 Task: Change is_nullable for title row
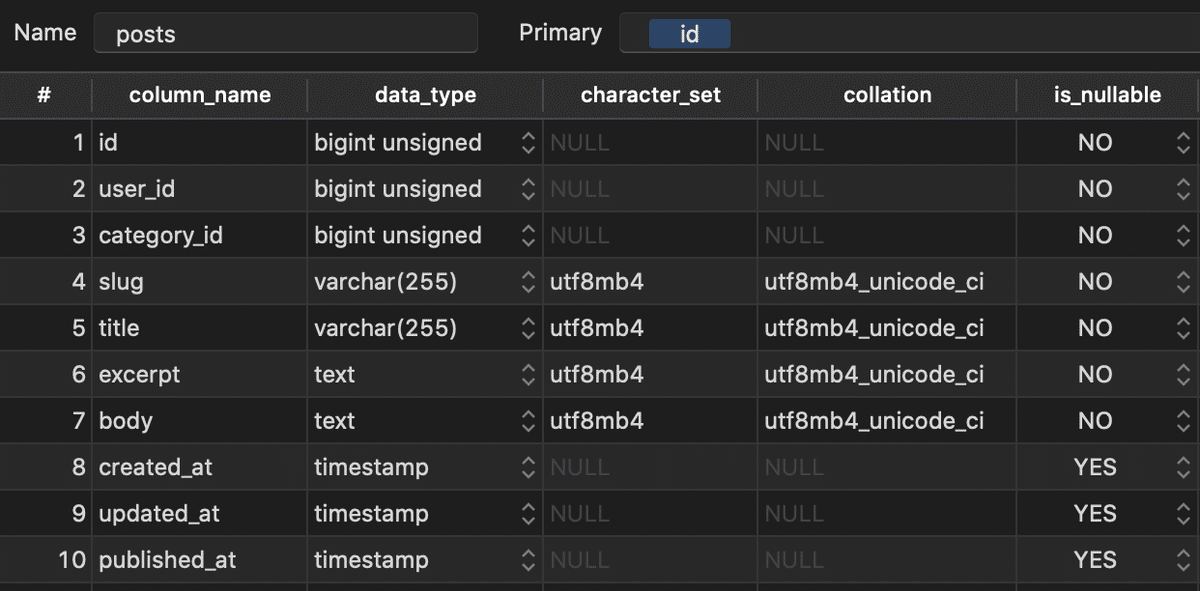[x=1184, y=328]
